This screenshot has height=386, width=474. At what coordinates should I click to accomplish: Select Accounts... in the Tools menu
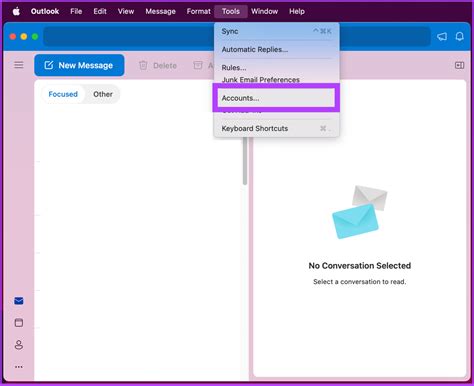click(x=276, y=98)
